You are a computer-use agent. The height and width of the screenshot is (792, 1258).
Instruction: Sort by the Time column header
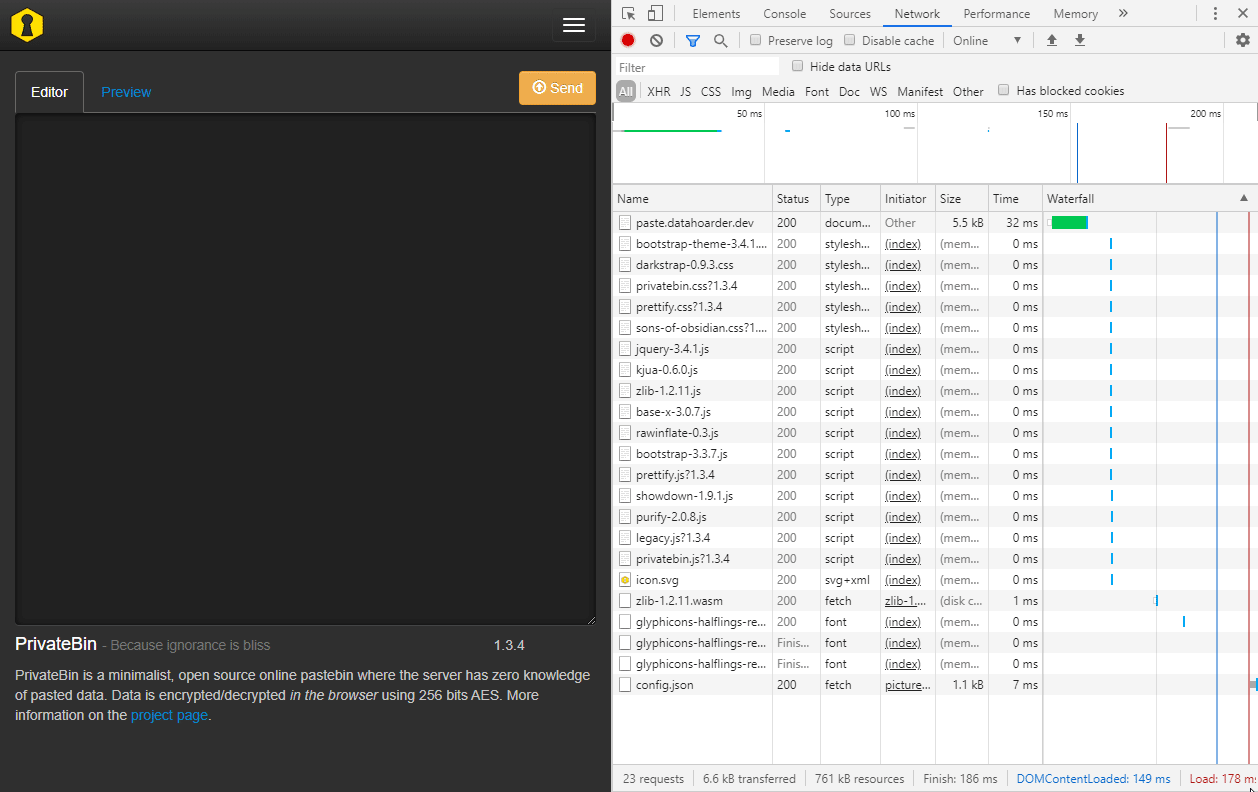1015,198
